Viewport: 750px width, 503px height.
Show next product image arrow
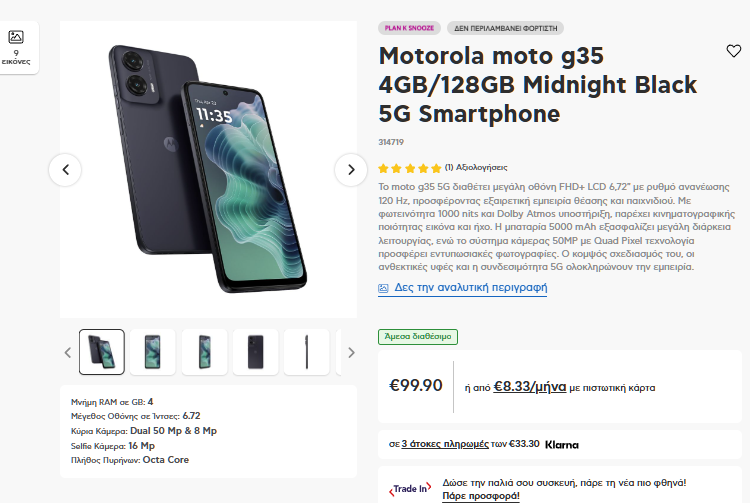click(350, 170)
